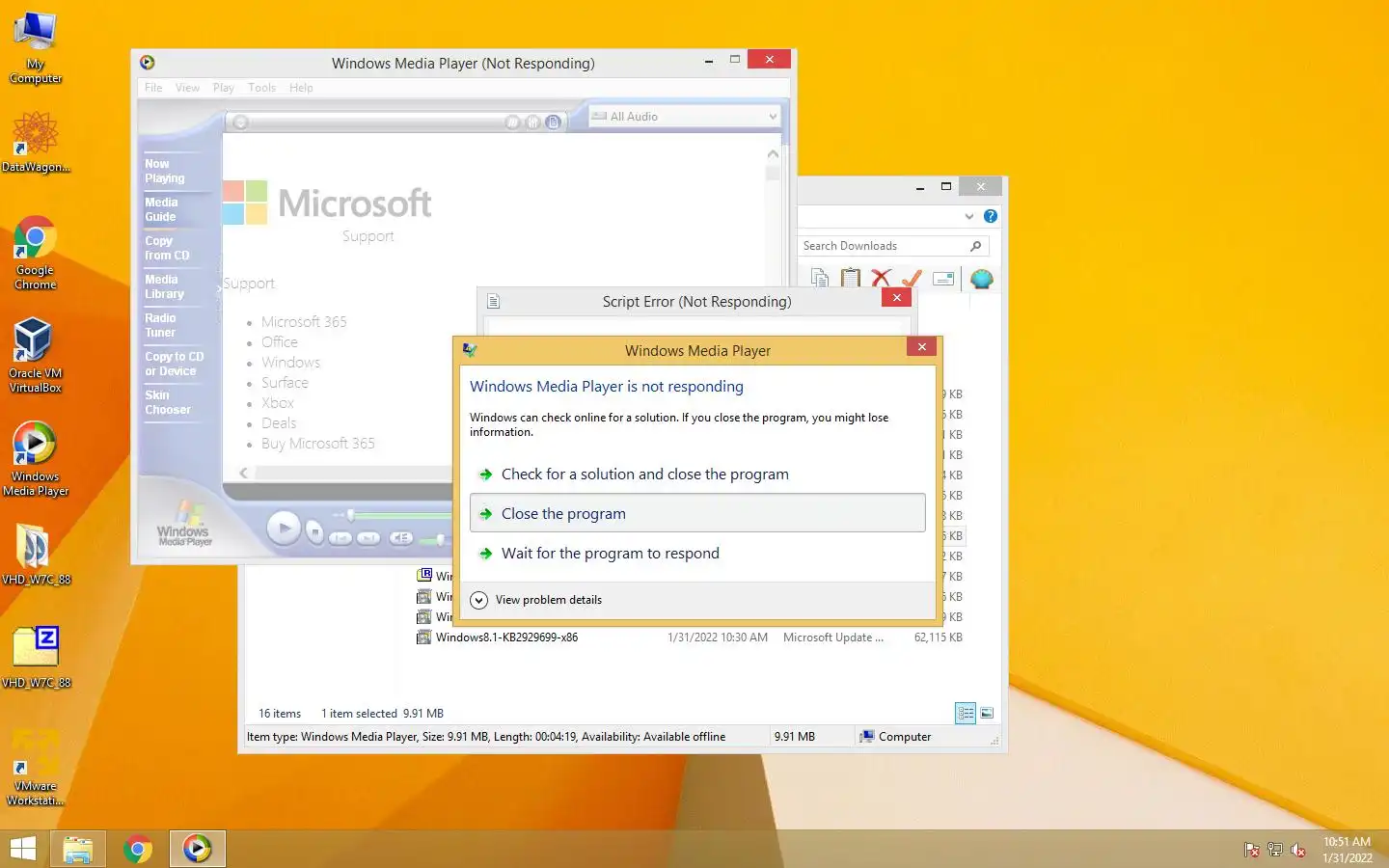Image resolution: width=1389 pixels, height=868 pixels.
Task: Open the View menu in Media Player
Action: click(x=187, y=88)
